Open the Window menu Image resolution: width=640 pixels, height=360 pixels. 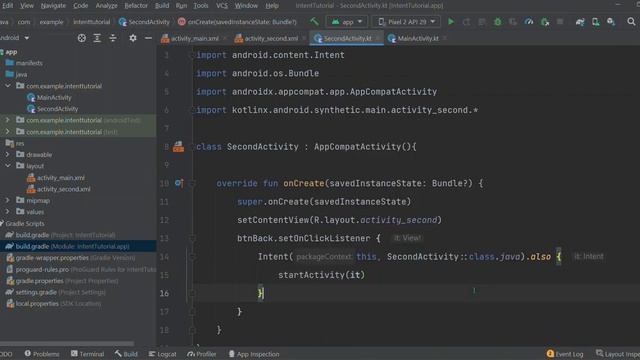pyautogui.click(x=246, y=6)
